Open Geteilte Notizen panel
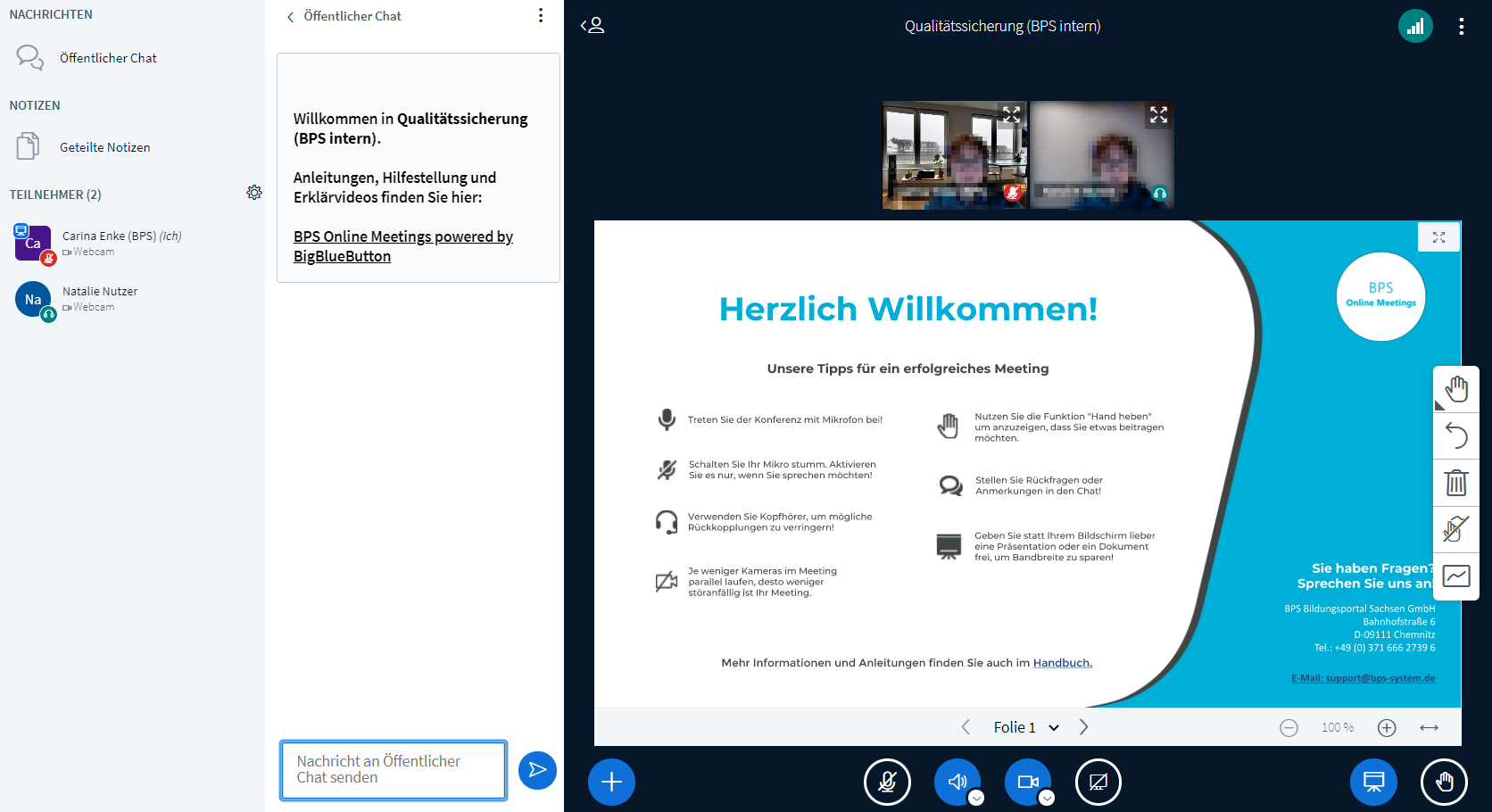Viewport: 1492px width, 812px height. pos(104,147)
